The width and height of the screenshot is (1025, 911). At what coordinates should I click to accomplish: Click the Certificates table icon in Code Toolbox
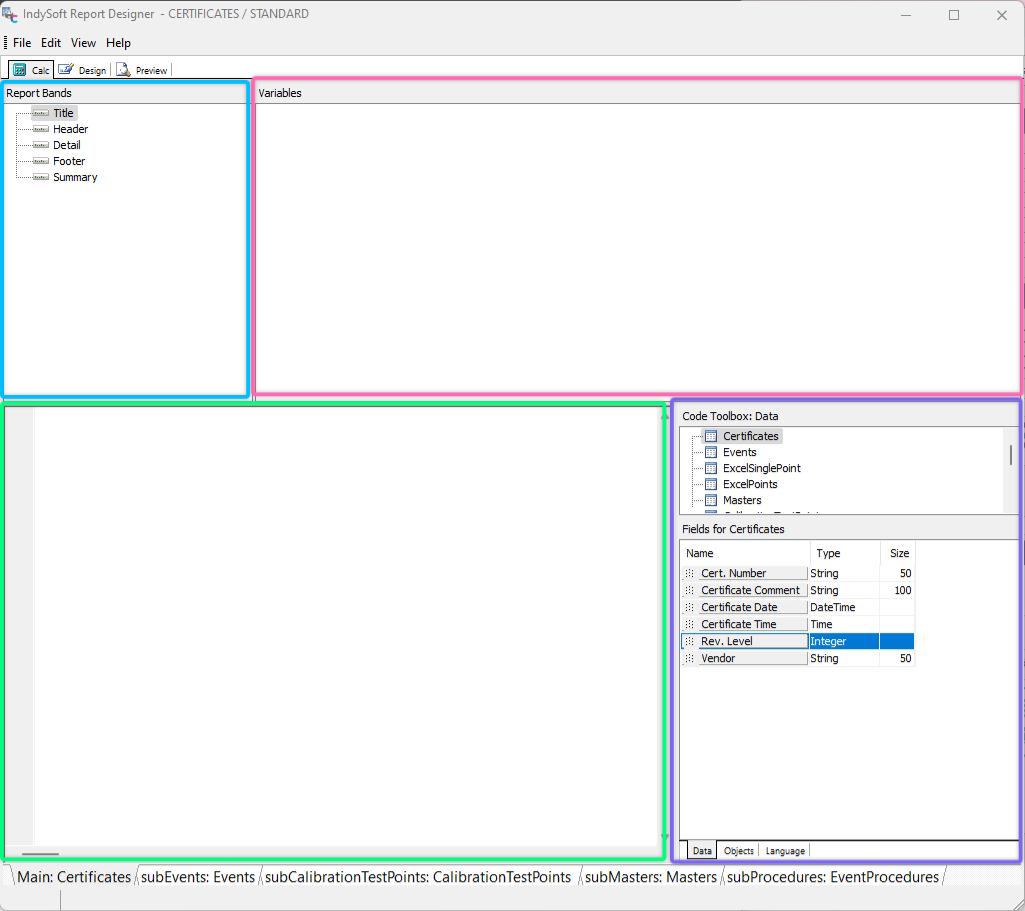(x=711, y=436)
